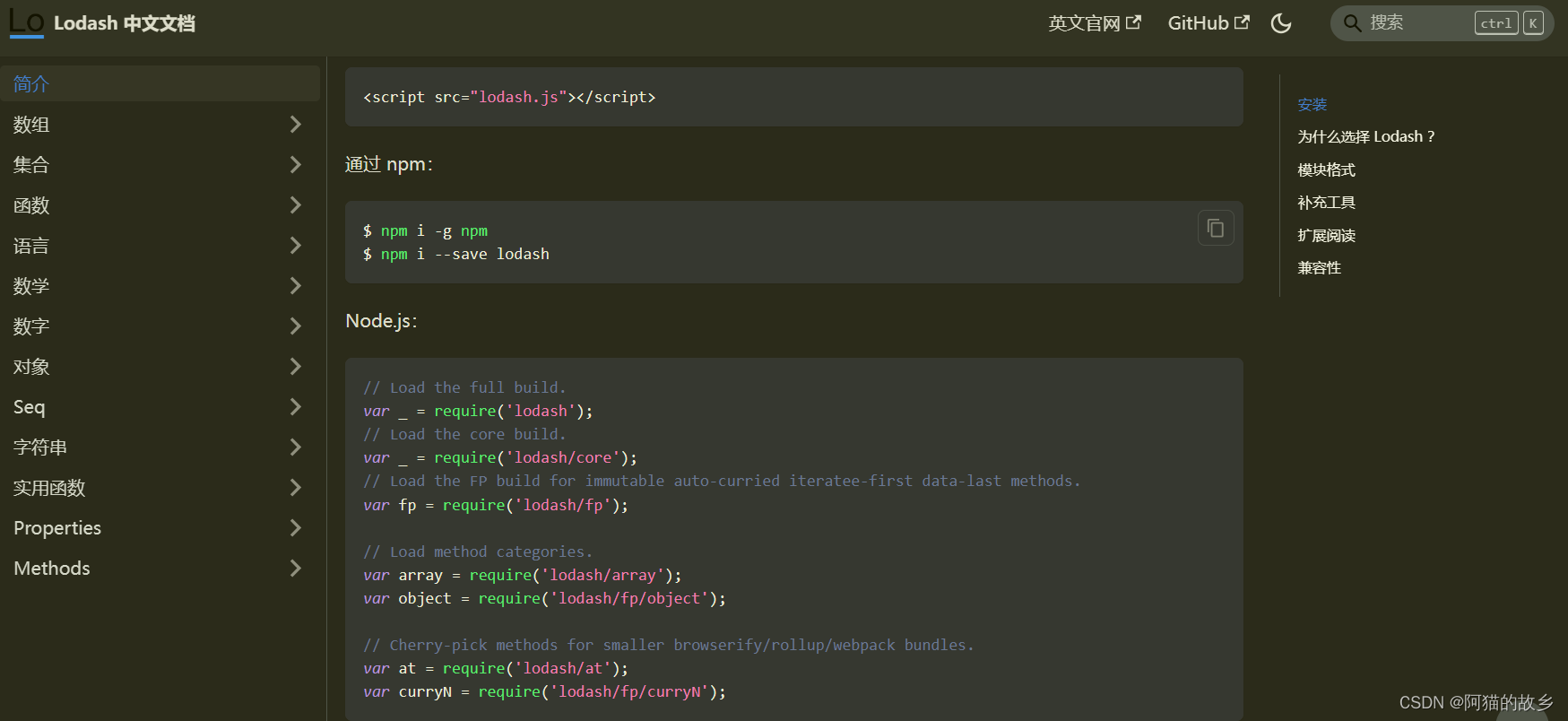Jump to 兼容性 section
1568x721 pixels.
point(1319,268)
